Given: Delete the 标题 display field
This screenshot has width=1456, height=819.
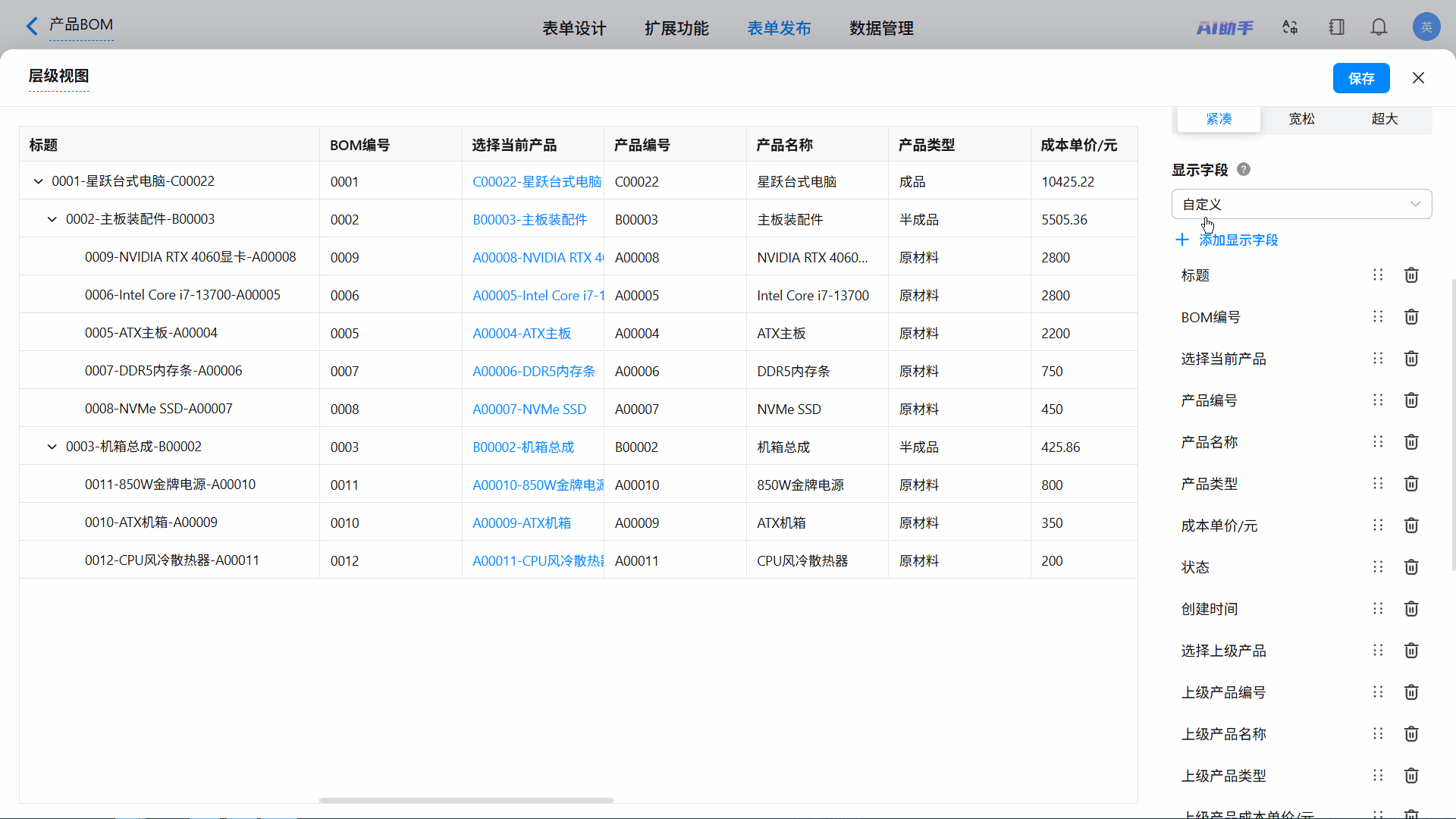Looking at the screenshot, I should click(1411, 275).
